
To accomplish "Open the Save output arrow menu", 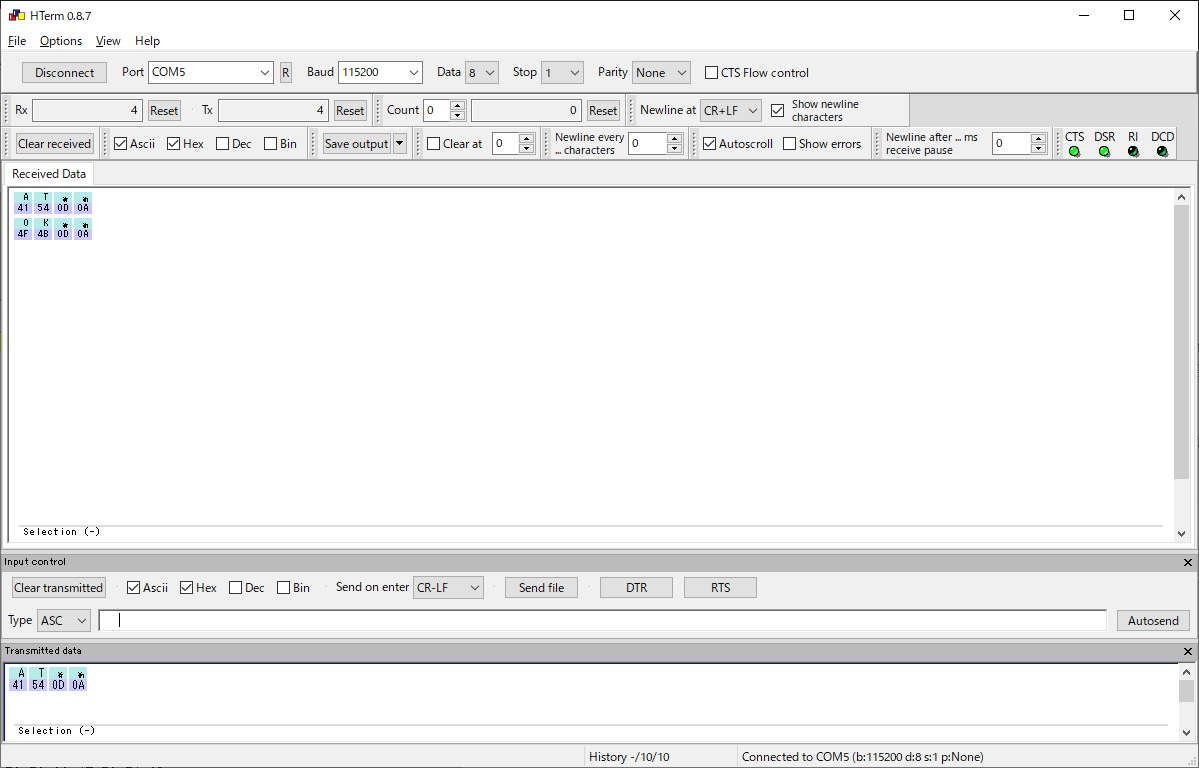I will (400, 144).
